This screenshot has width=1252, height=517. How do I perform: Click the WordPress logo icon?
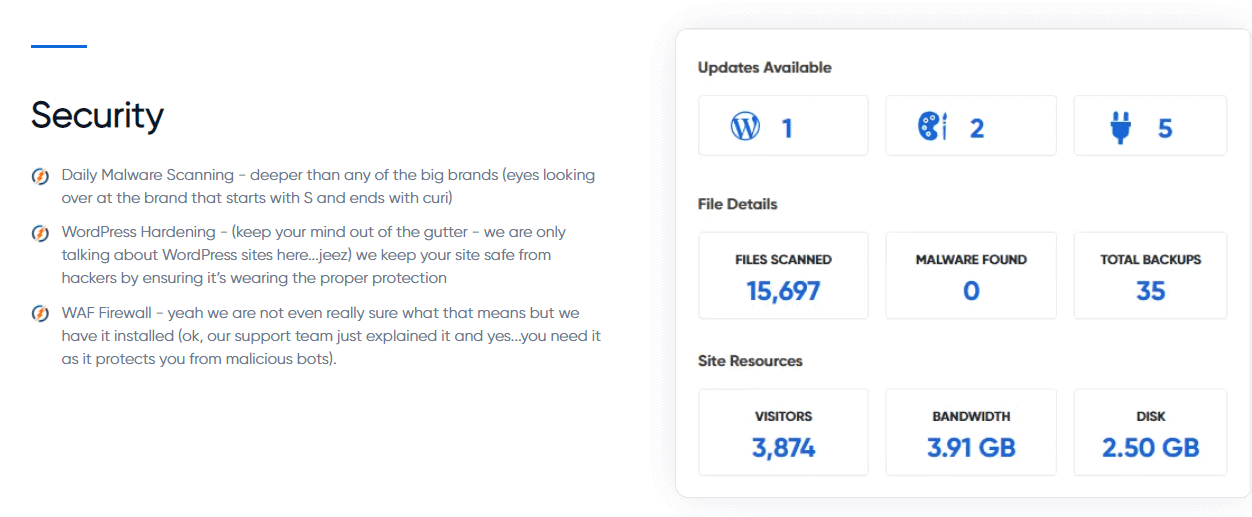745,127
